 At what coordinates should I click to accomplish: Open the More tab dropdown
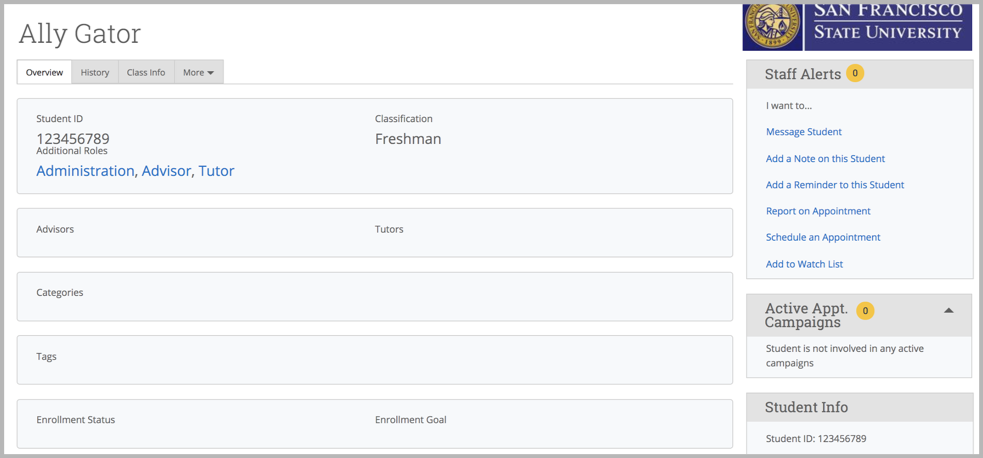[199, 72]
